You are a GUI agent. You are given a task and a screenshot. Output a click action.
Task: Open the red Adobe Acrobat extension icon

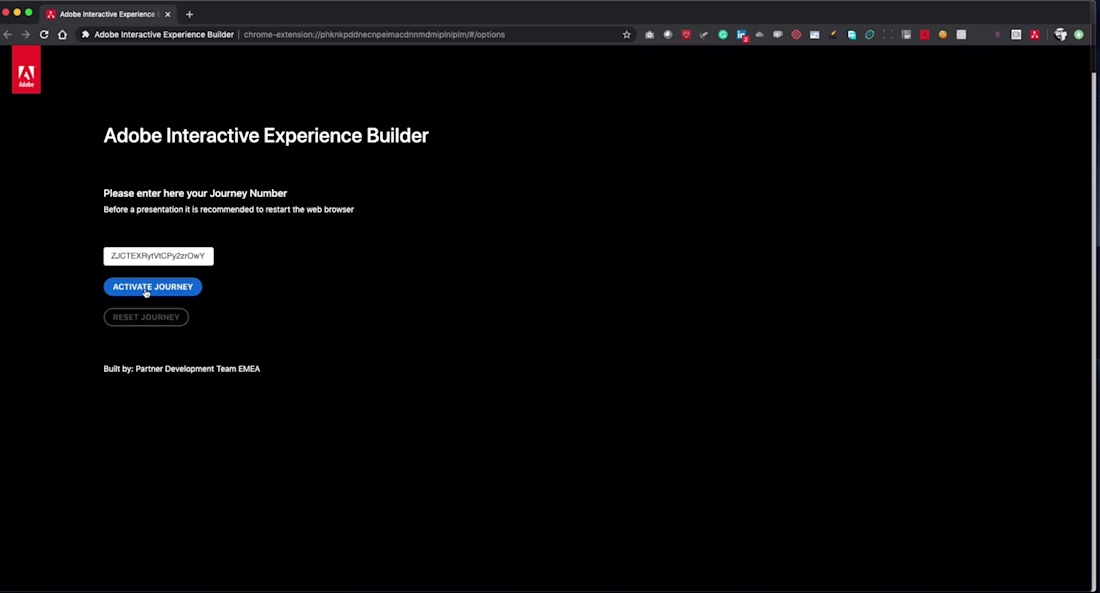pyautogui.click(x=925, y=34)
